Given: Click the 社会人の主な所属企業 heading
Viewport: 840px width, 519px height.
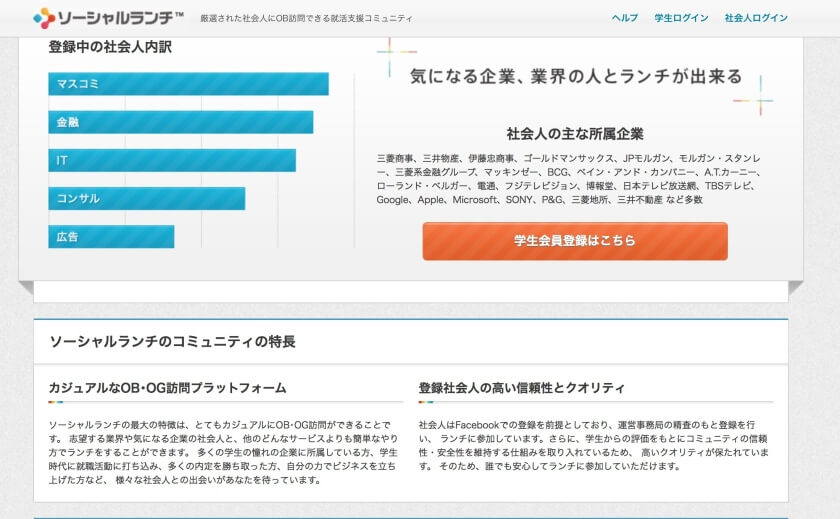Looking at the screenshot, I should point(575,134).
